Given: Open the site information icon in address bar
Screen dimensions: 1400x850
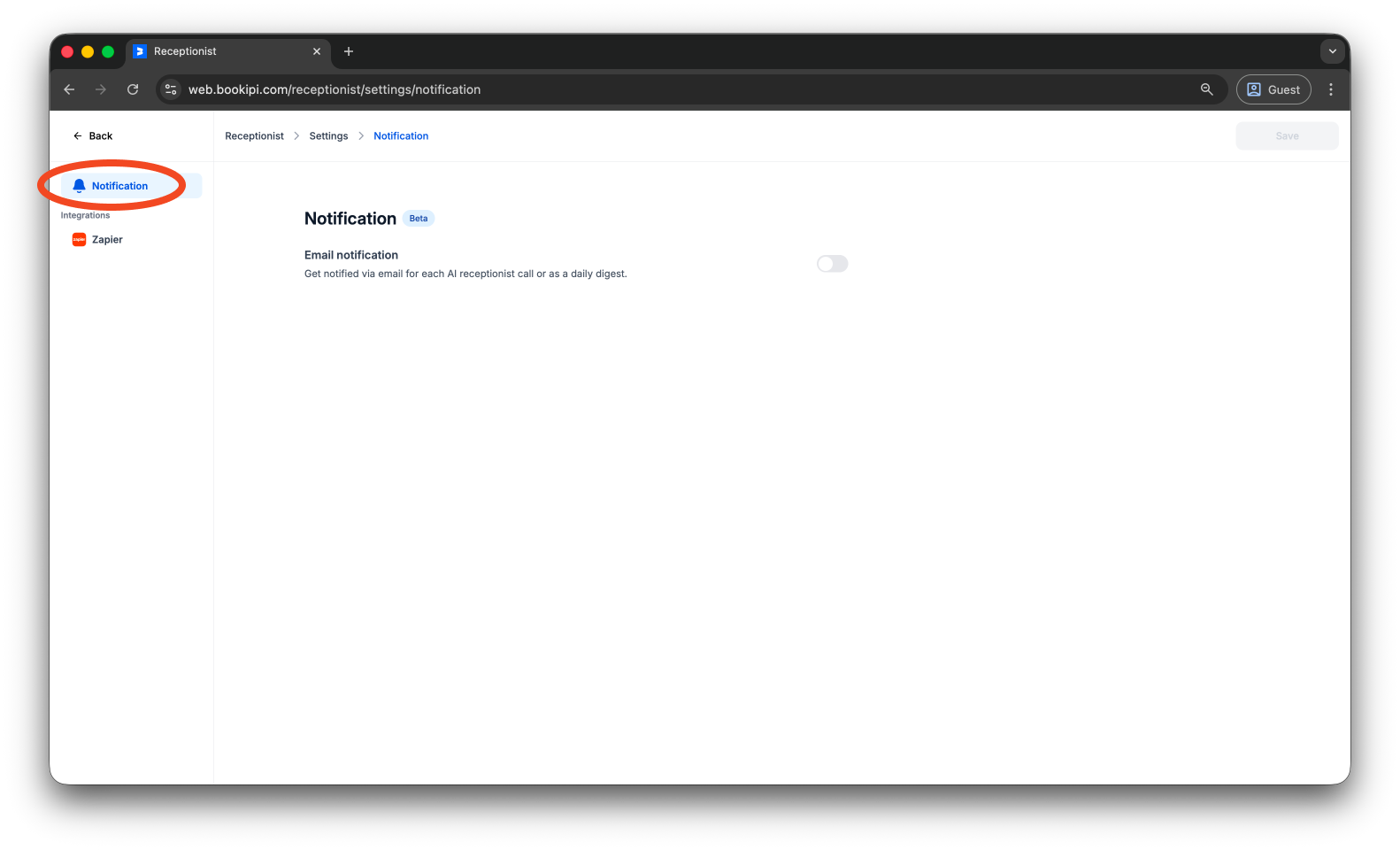Looking at the screenshot, I should coord(172,89).
